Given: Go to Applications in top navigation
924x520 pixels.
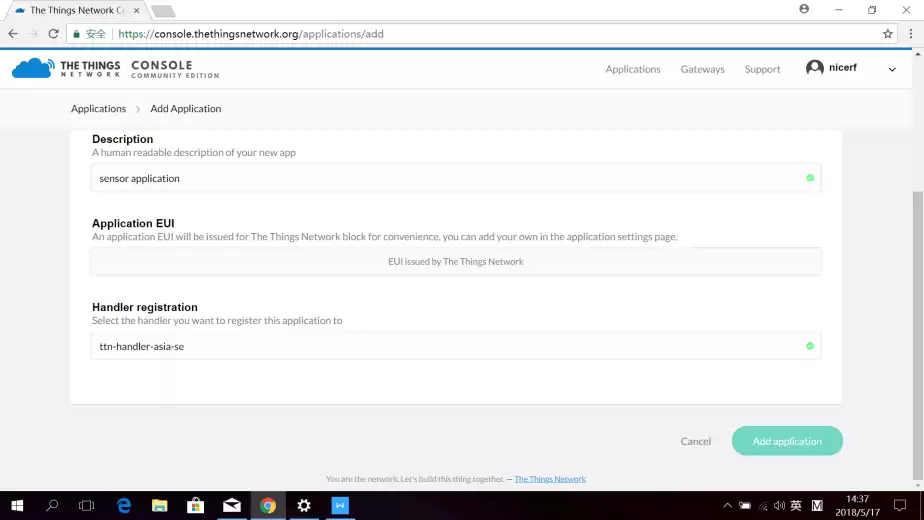Looking at the screenshot, I should coord(633,69).
